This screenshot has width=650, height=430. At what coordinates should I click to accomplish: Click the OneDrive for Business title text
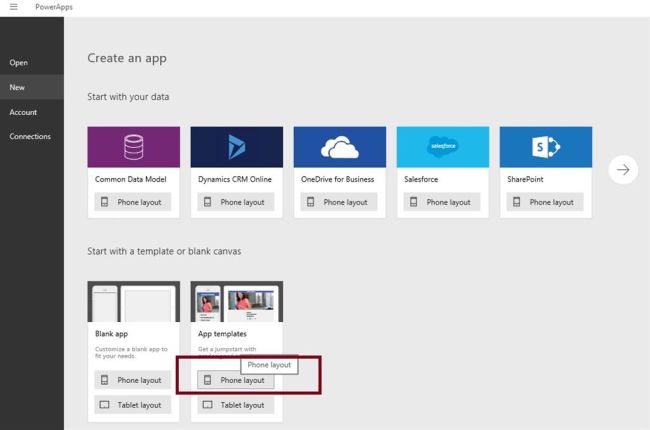pos(337,179)
